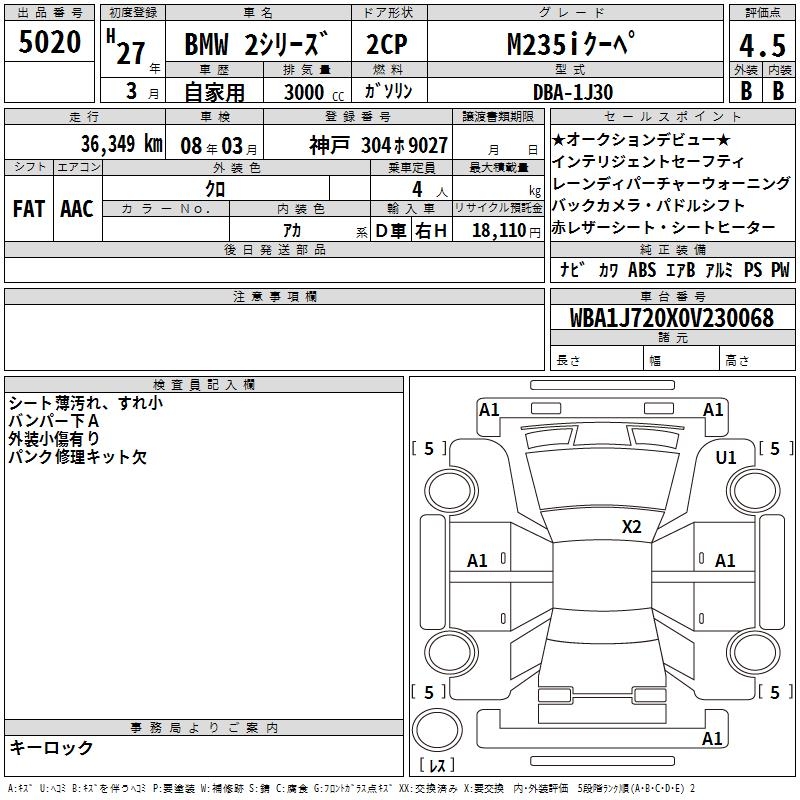Viewport: 800px width, 800px height.
Task: Select the FAT shift type cell
Action: [28, 208]
